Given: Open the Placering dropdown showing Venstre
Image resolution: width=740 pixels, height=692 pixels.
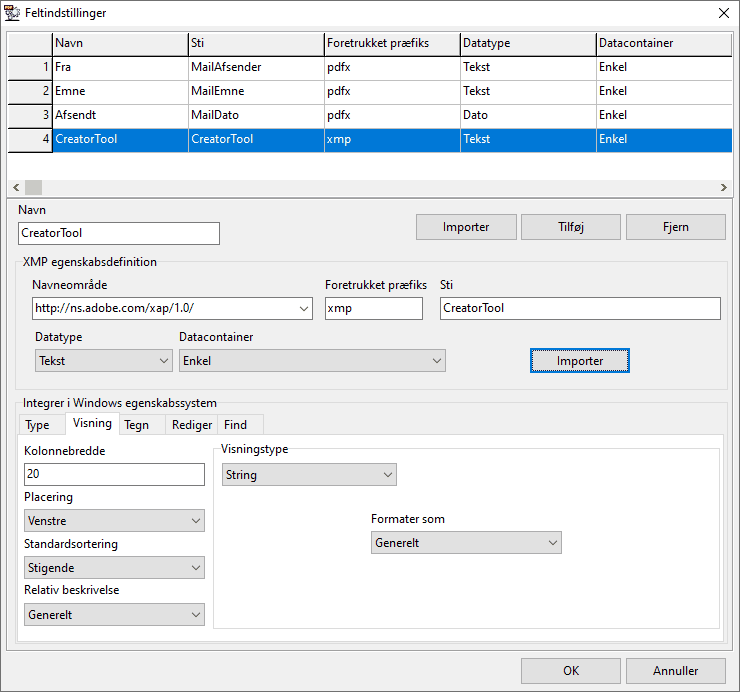Looking at the screenshot, I should 114,521.
